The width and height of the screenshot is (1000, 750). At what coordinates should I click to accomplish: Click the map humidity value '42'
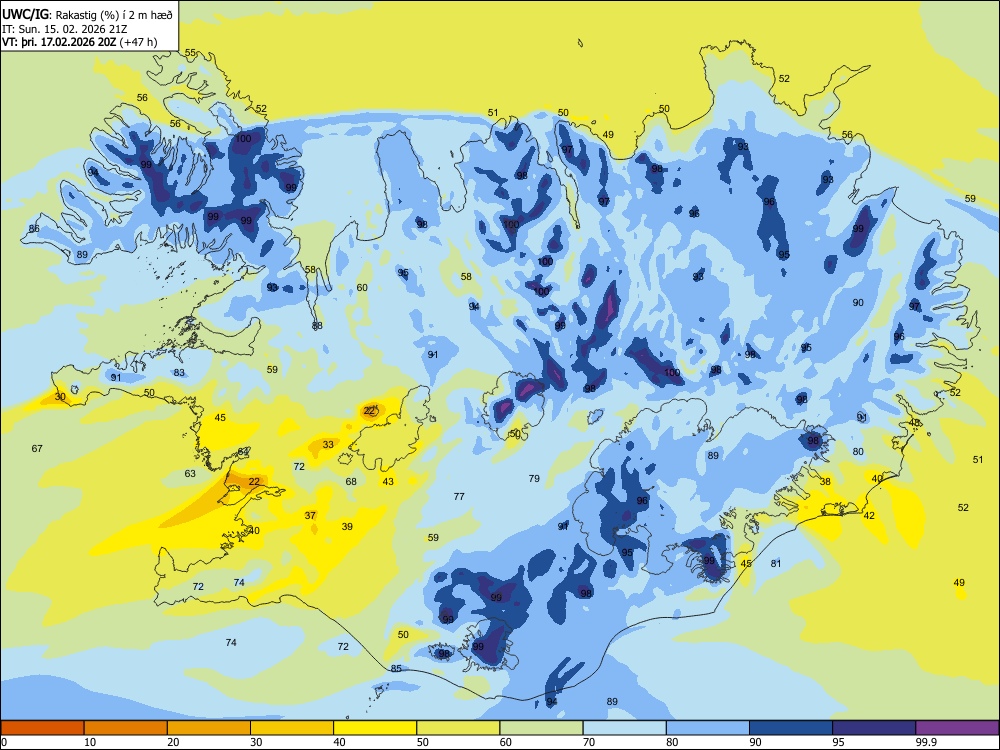(x=869, y=515)
